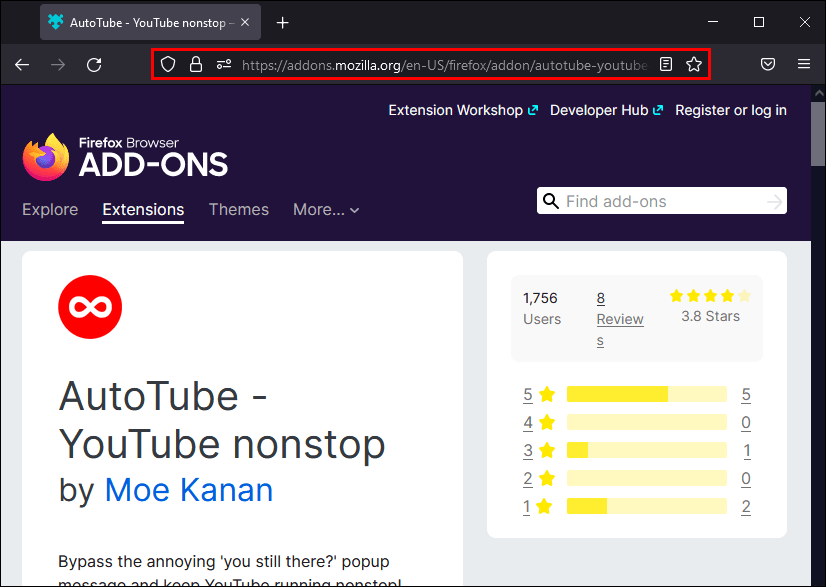
Task: Click inside the Find add-ons search field
Action: (660, 201)
